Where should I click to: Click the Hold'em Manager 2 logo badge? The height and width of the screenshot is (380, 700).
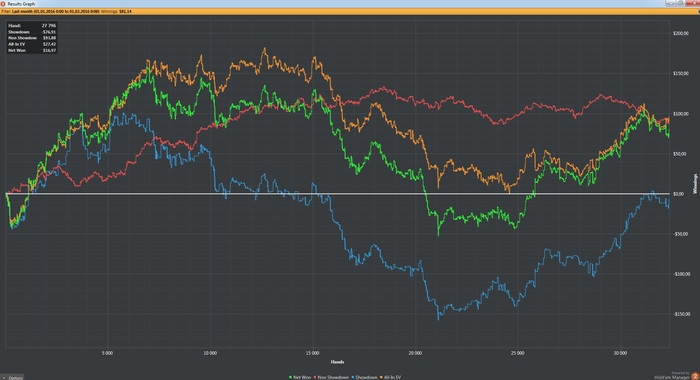coord(695,377)
